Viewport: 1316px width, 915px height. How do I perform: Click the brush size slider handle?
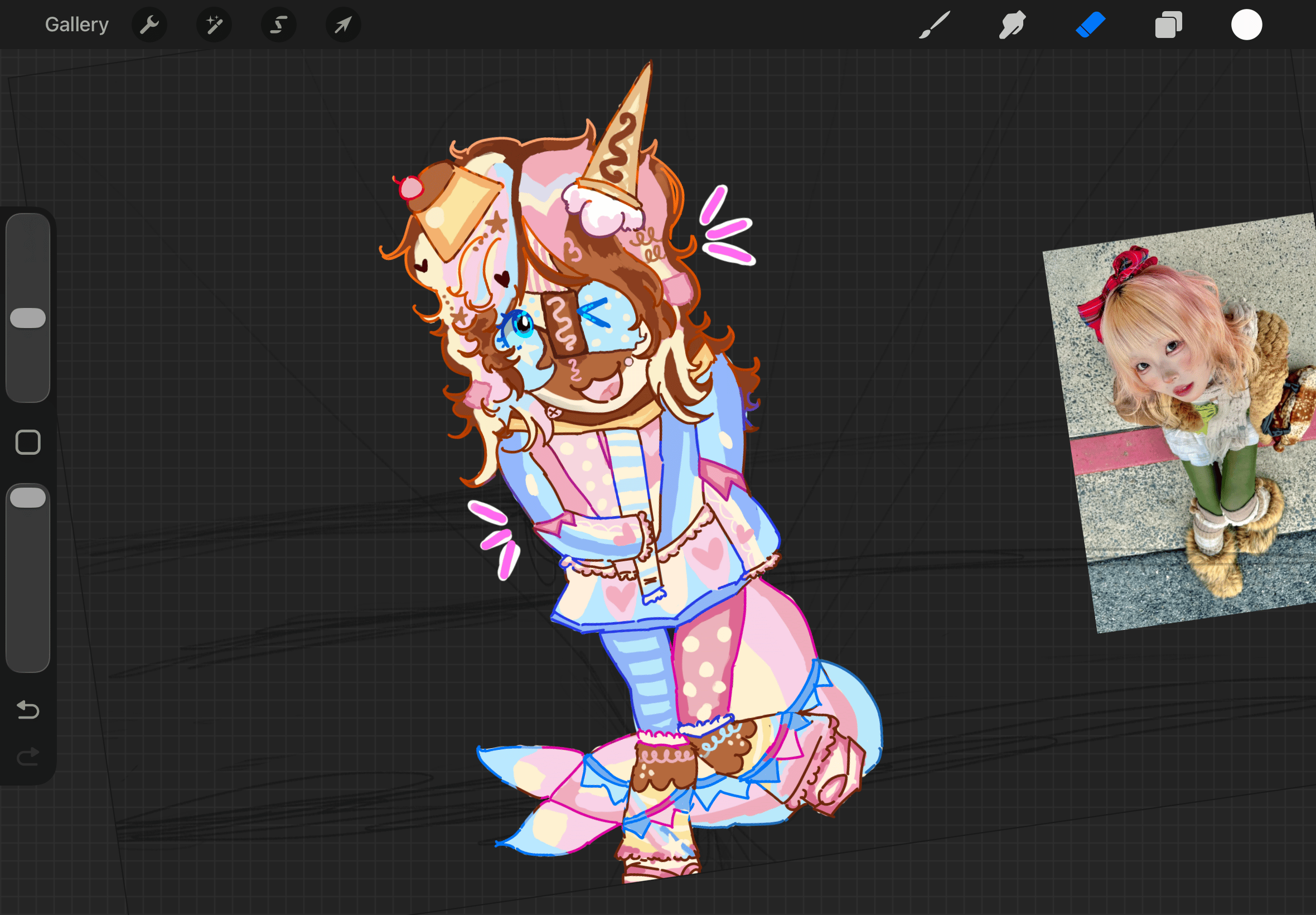click(28, 318)
